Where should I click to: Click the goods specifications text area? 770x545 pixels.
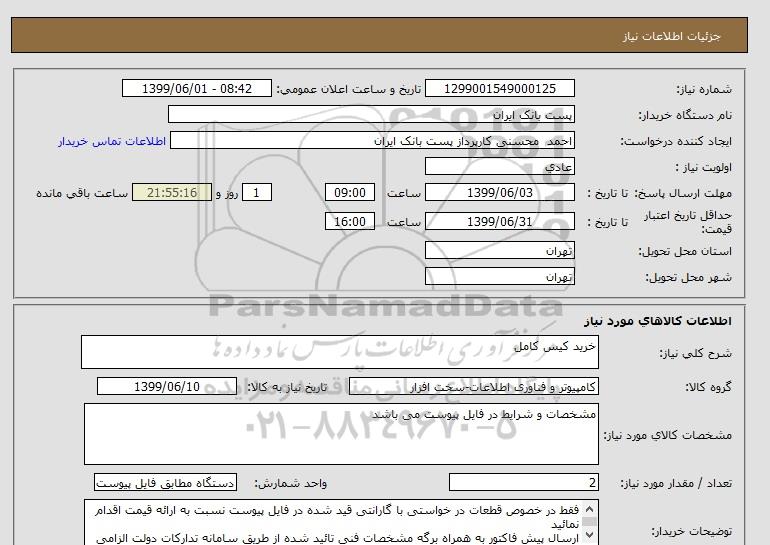point(341,434)
